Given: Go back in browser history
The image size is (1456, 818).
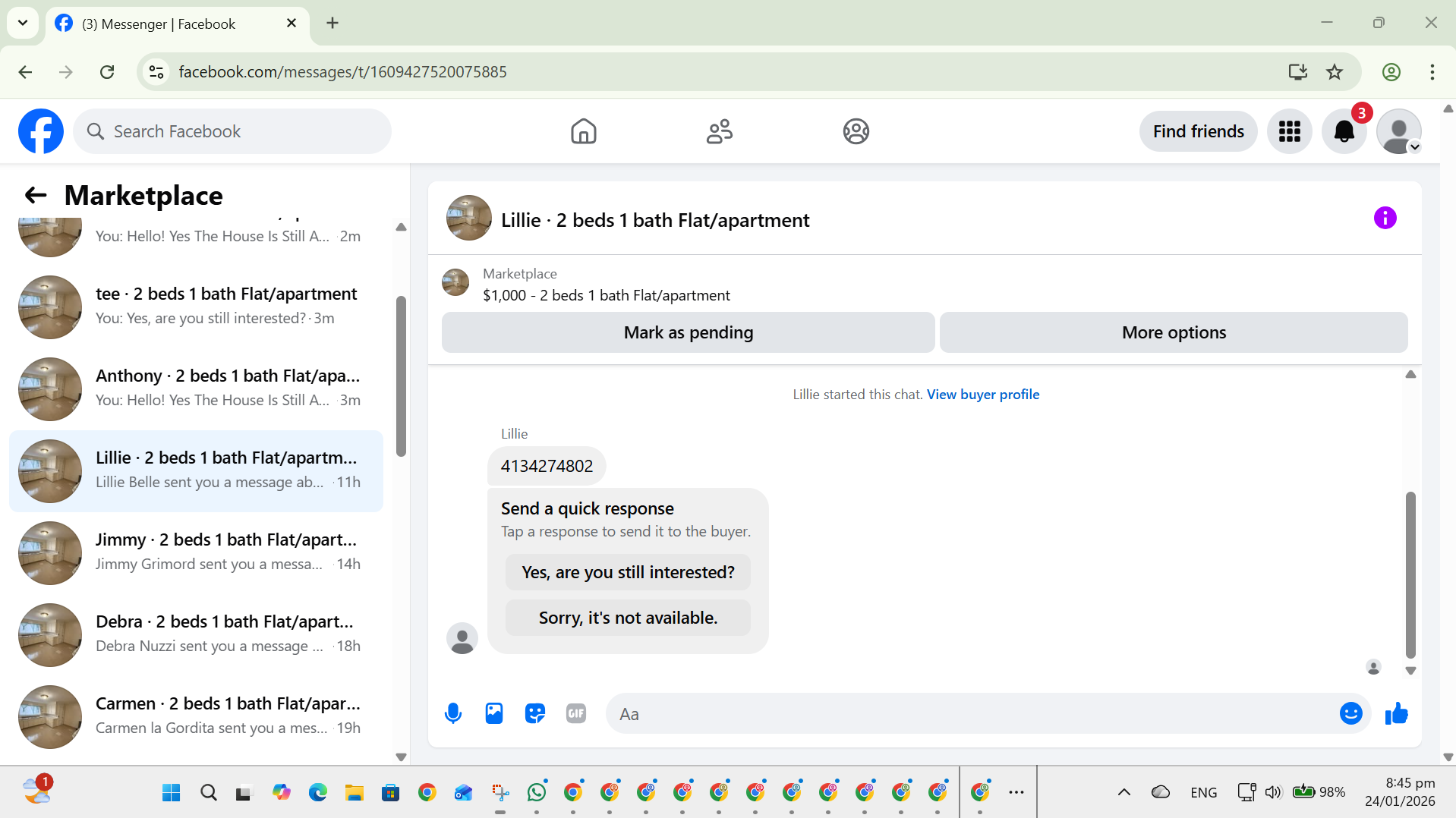Looking at the screenshot, I should pos(25,72).
